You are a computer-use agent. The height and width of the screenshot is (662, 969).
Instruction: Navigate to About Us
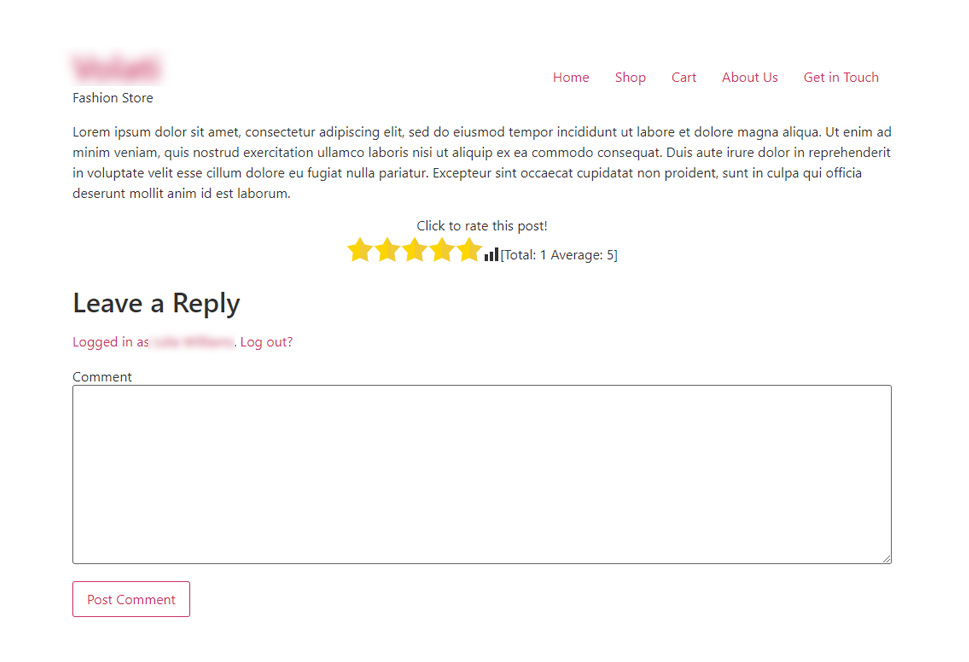pos(750,77)
